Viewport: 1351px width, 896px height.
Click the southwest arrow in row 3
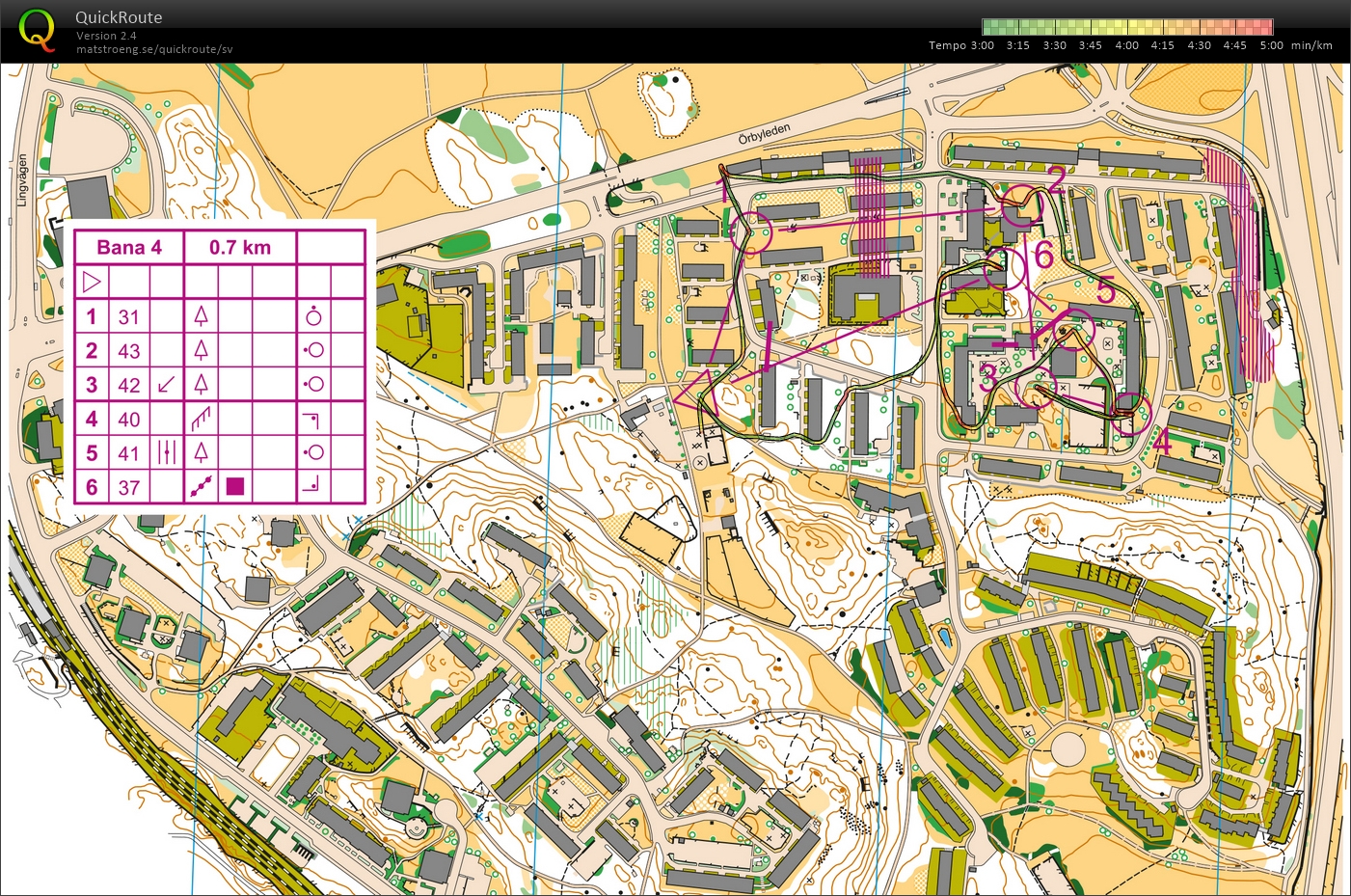tap(167, 384)
